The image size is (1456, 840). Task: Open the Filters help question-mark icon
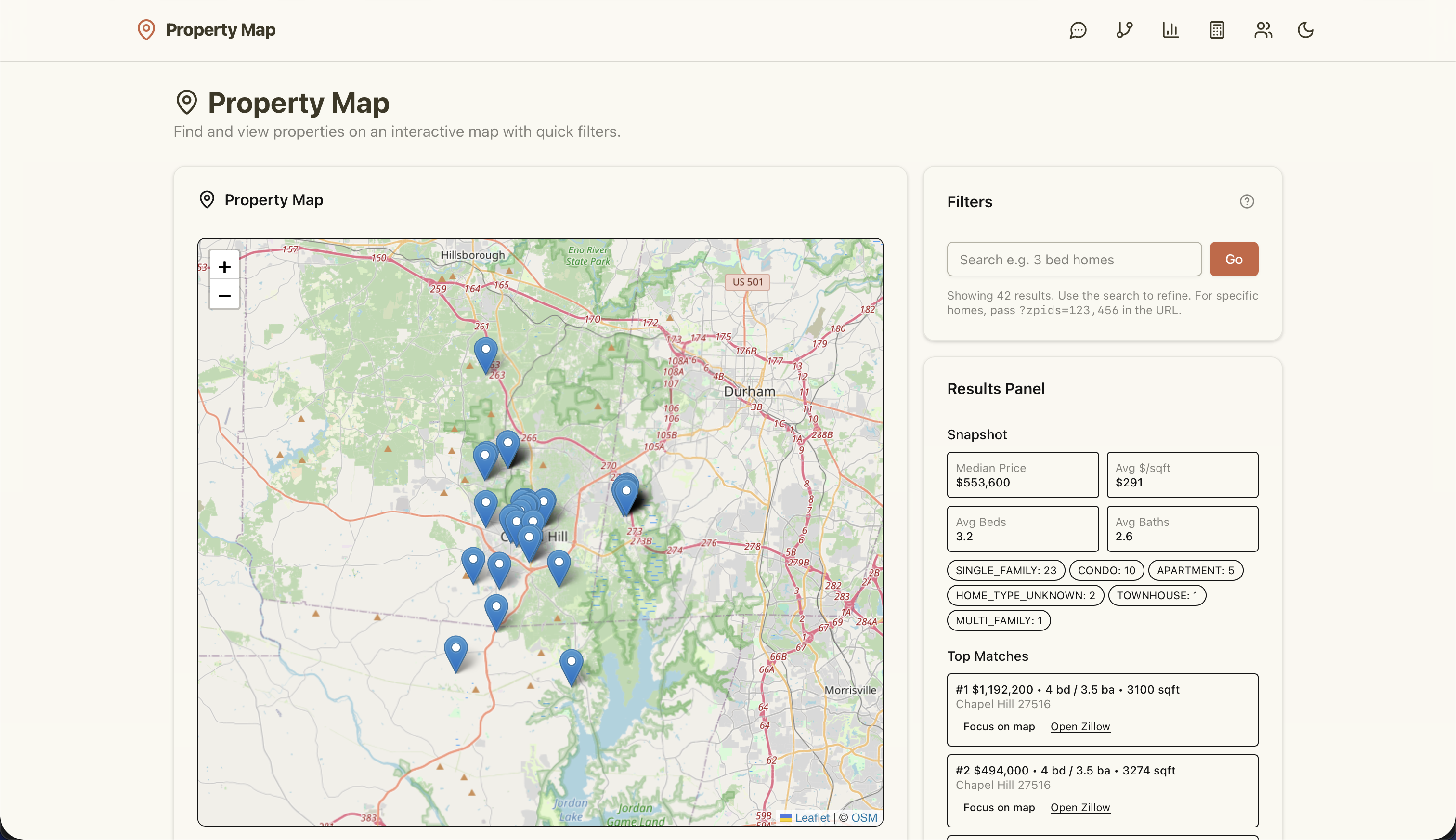(1247, 201)
